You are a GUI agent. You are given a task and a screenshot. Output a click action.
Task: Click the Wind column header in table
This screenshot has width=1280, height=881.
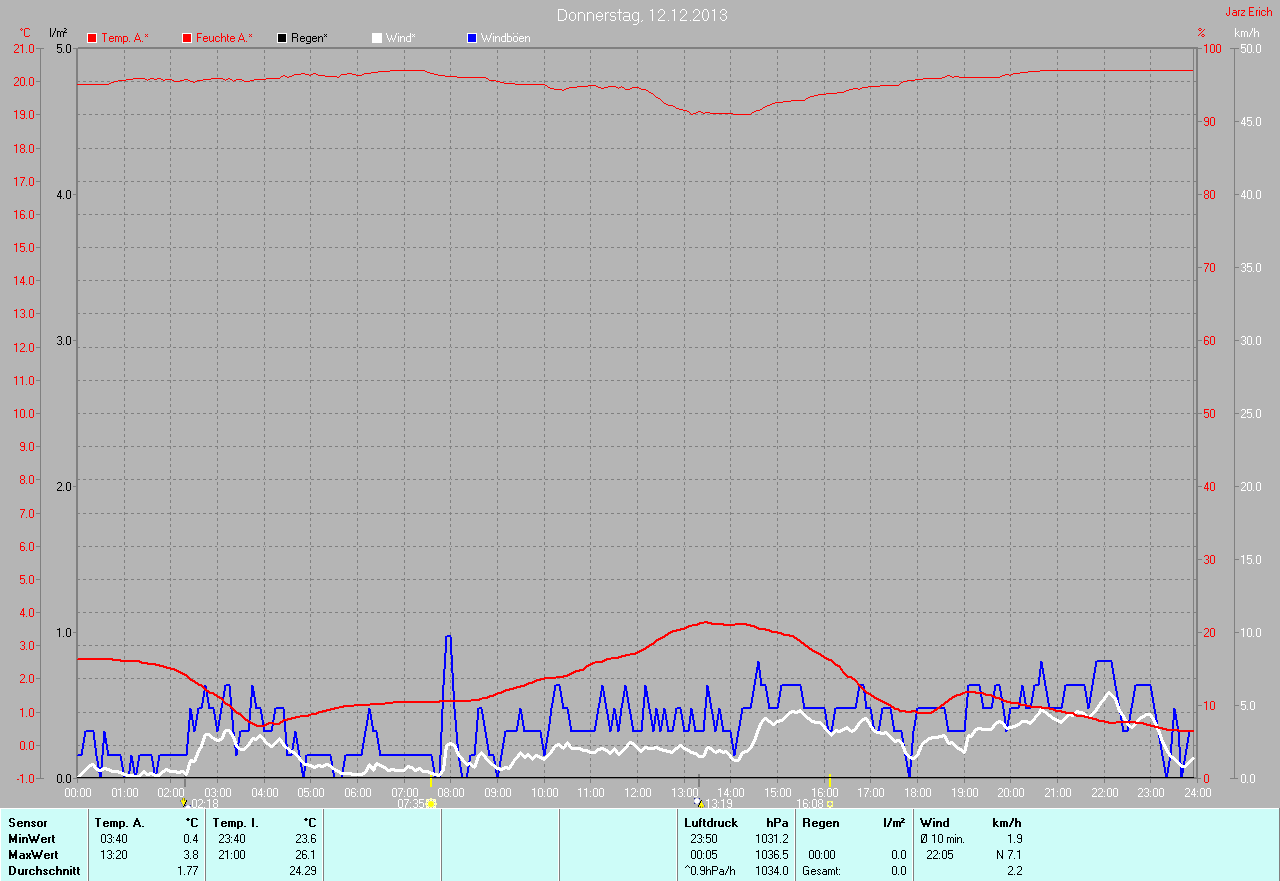point(934,823)
